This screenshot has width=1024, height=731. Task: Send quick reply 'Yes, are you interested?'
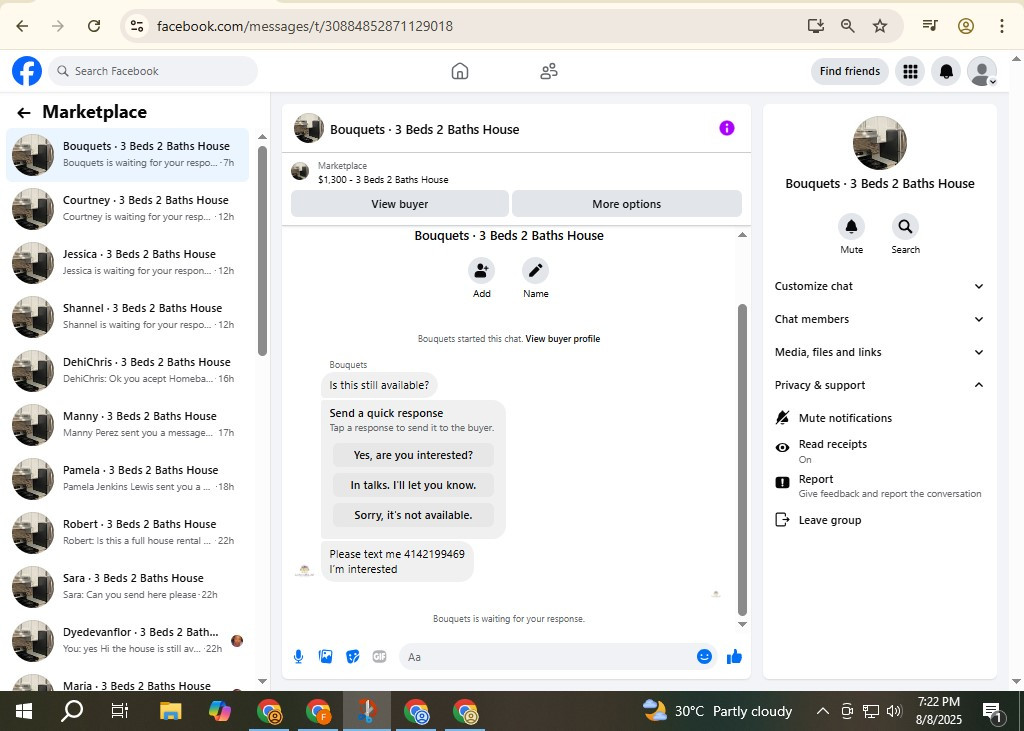coord(413,455)
